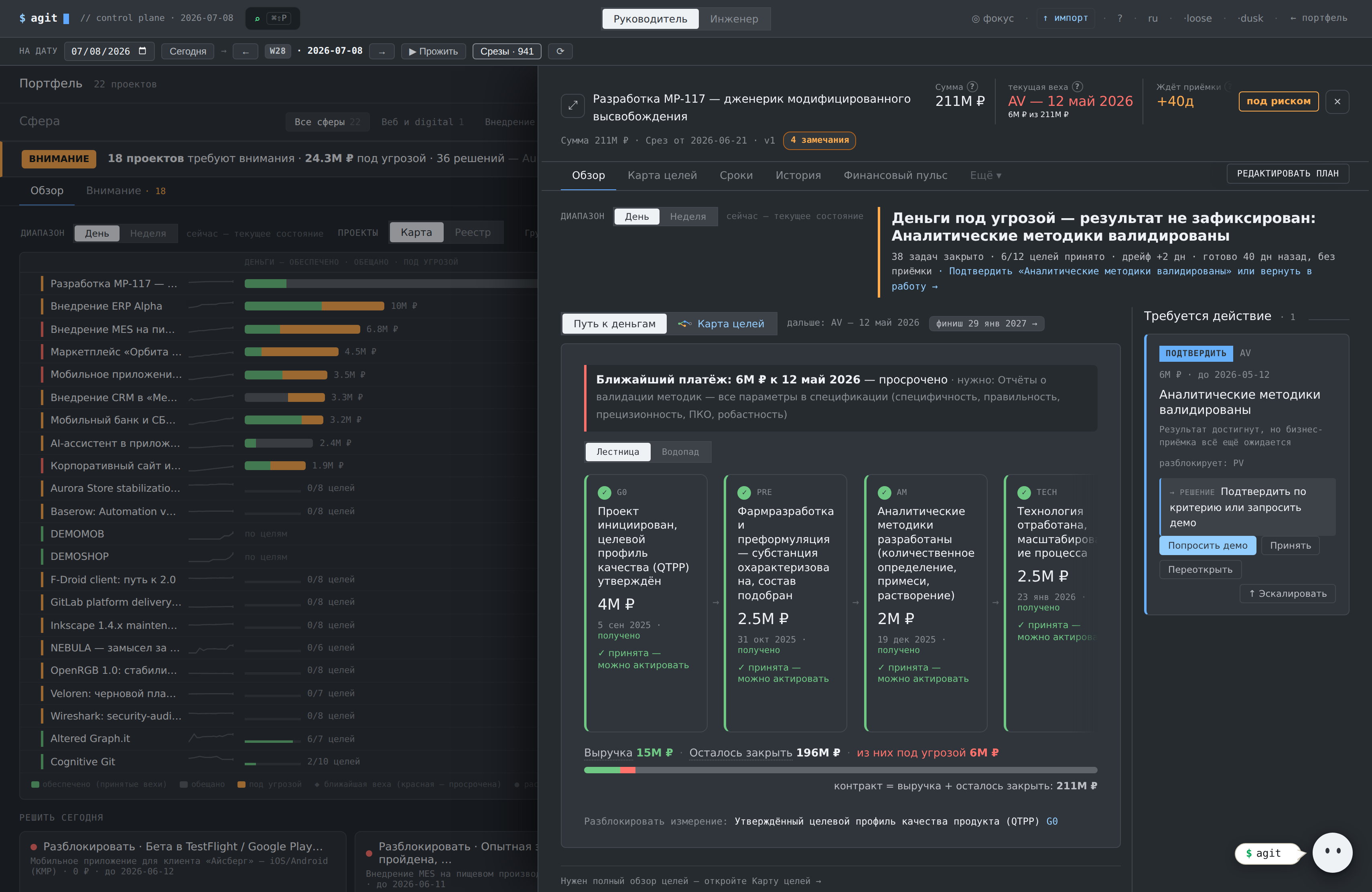
Task: Click the Эскалировать button
Action: [1287, 594]
